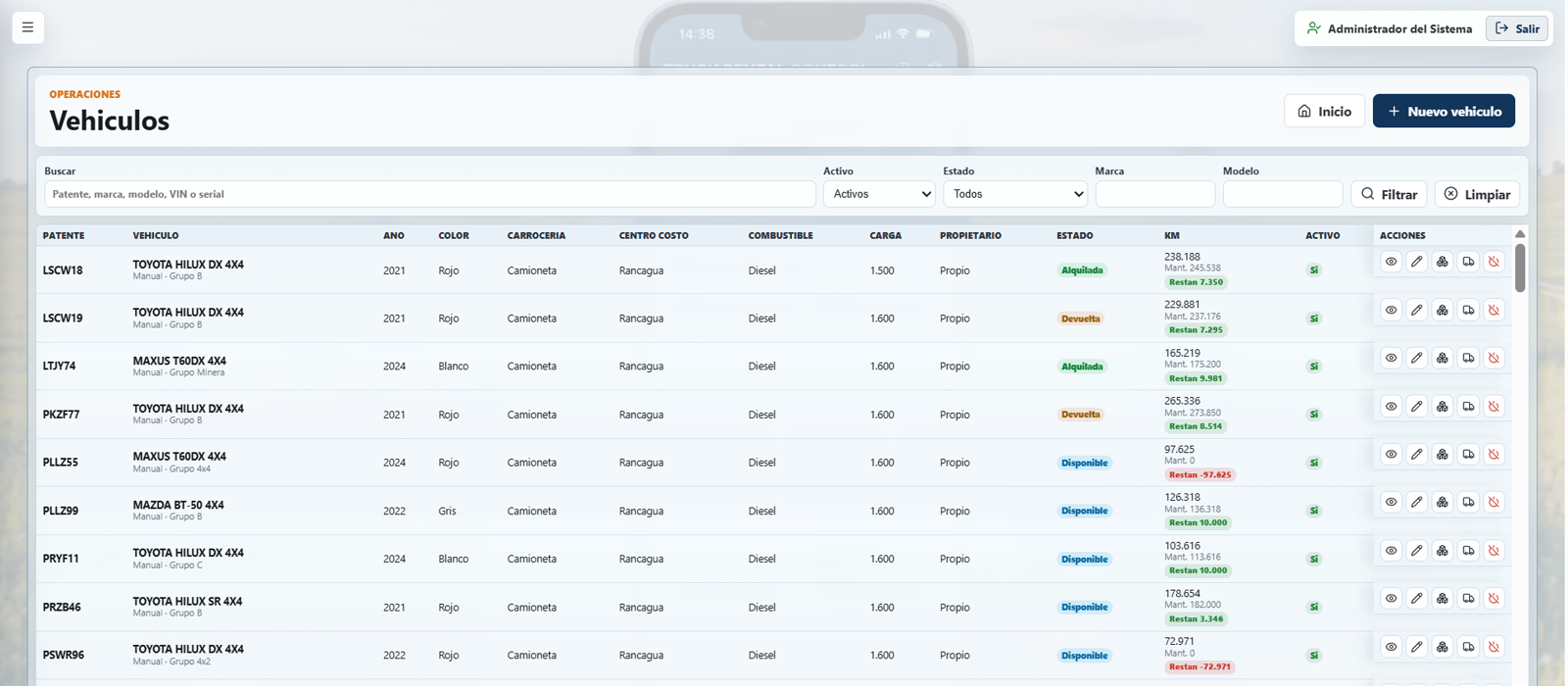Click the PATENTE column header
The image size is (1568, 686).
point(64,235)
